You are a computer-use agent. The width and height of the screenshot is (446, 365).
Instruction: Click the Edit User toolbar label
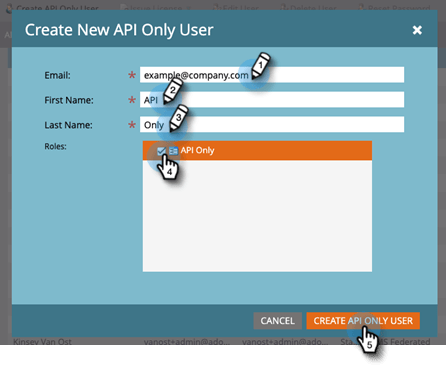240,8
